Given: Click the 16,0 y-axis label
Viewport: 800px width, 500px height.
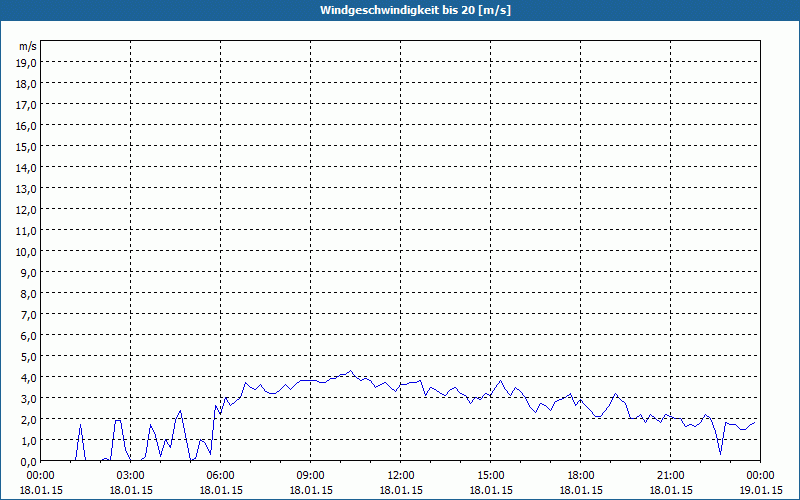Looking at the screenshot, I should pos(26,126).
